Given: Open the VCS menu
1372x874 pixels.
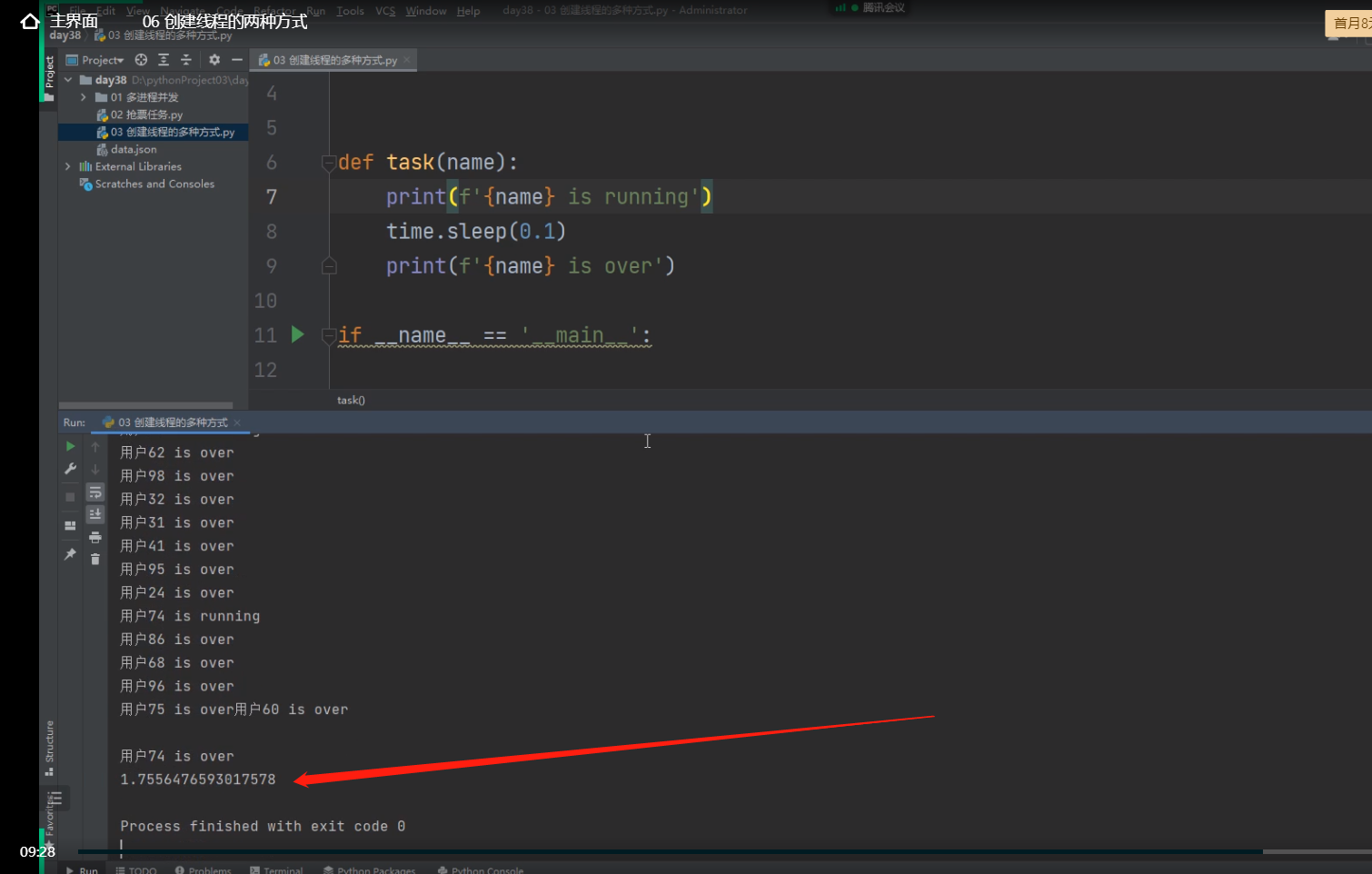Looking at the screenshot, I should click(x=385, y=11).
